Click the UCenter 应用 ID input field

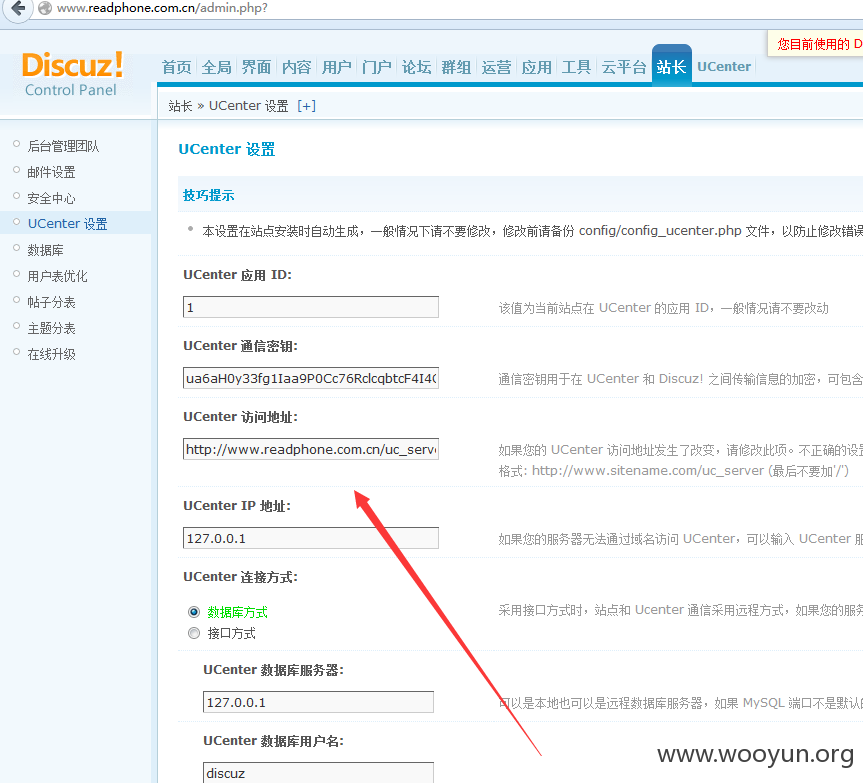click(311, 307)
